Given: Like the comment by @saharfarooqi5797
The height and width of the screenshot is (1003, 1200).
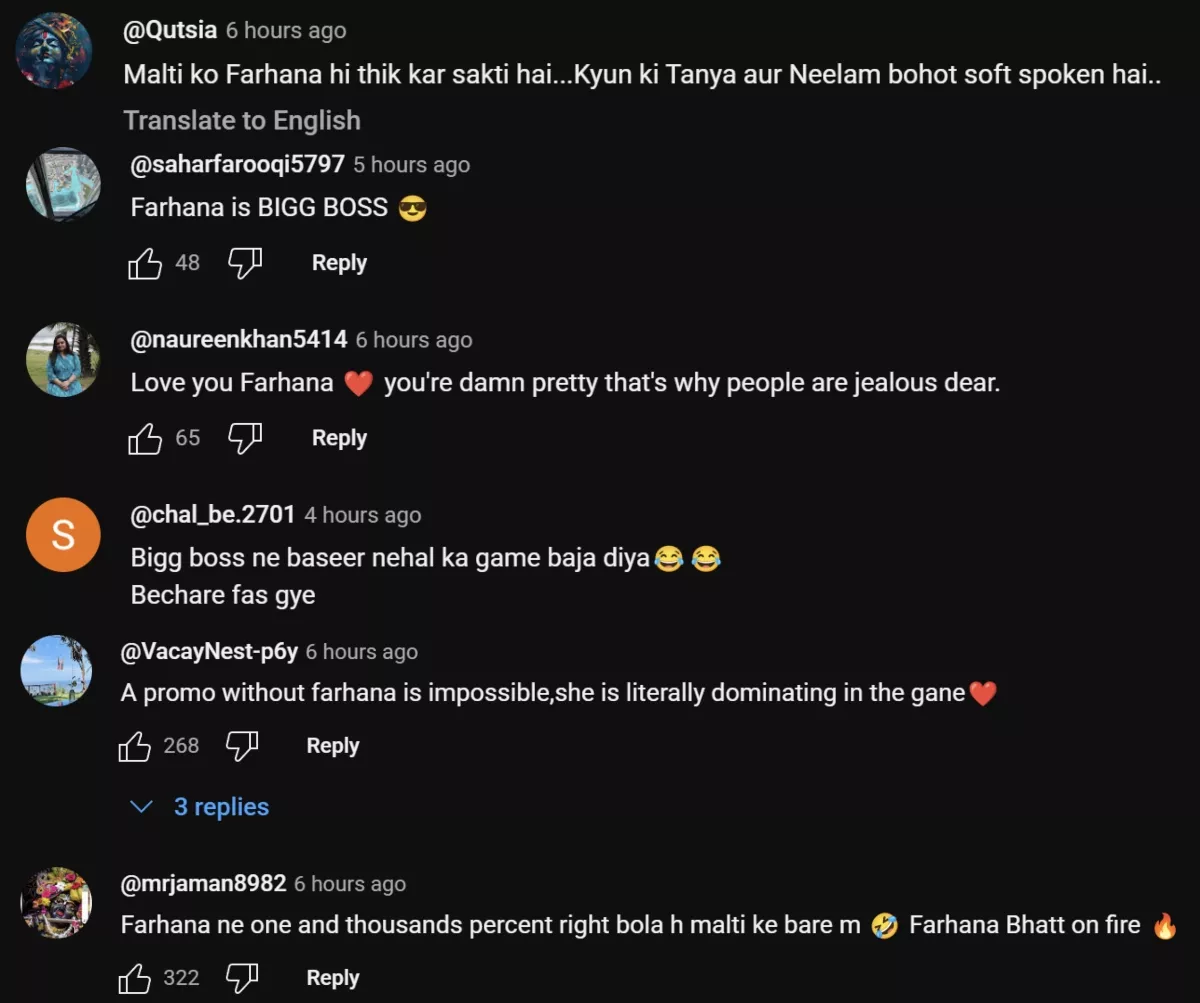Looking at the screenshot, I should 145,264.
